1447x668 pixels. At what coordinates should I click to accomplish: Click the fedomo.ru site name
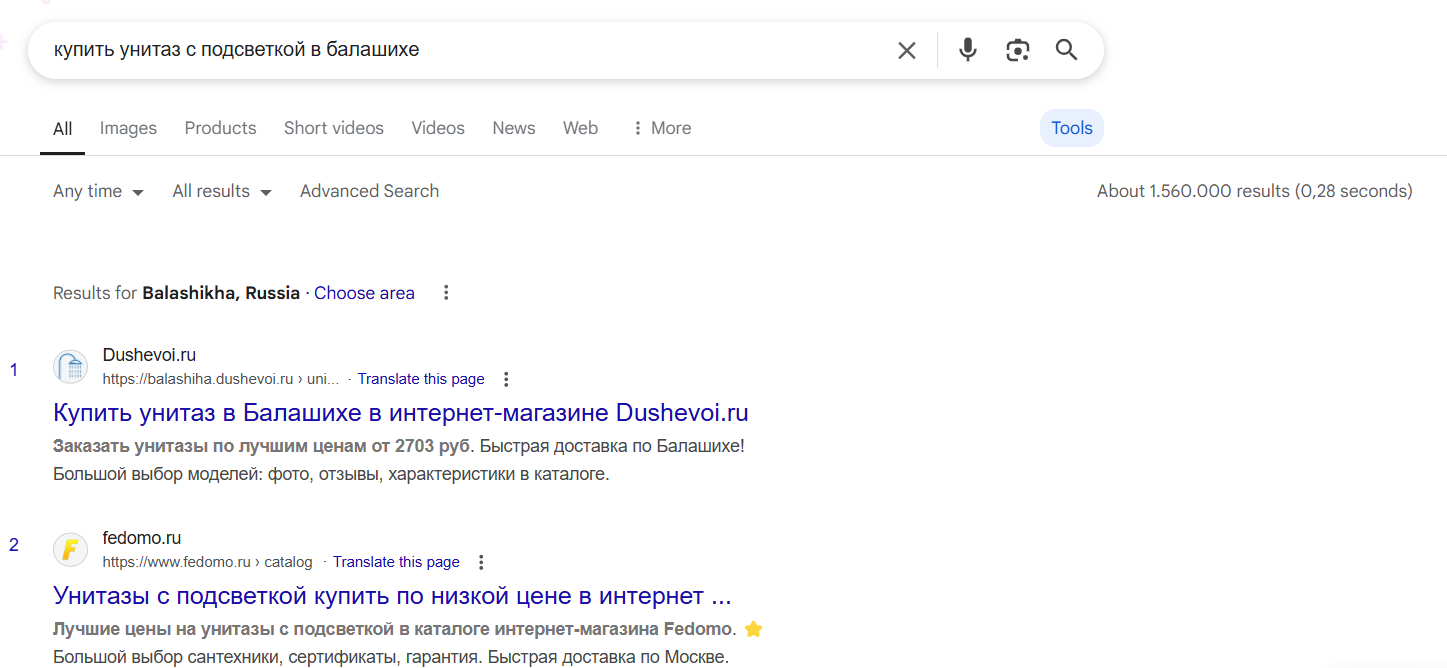click(142, 538)
